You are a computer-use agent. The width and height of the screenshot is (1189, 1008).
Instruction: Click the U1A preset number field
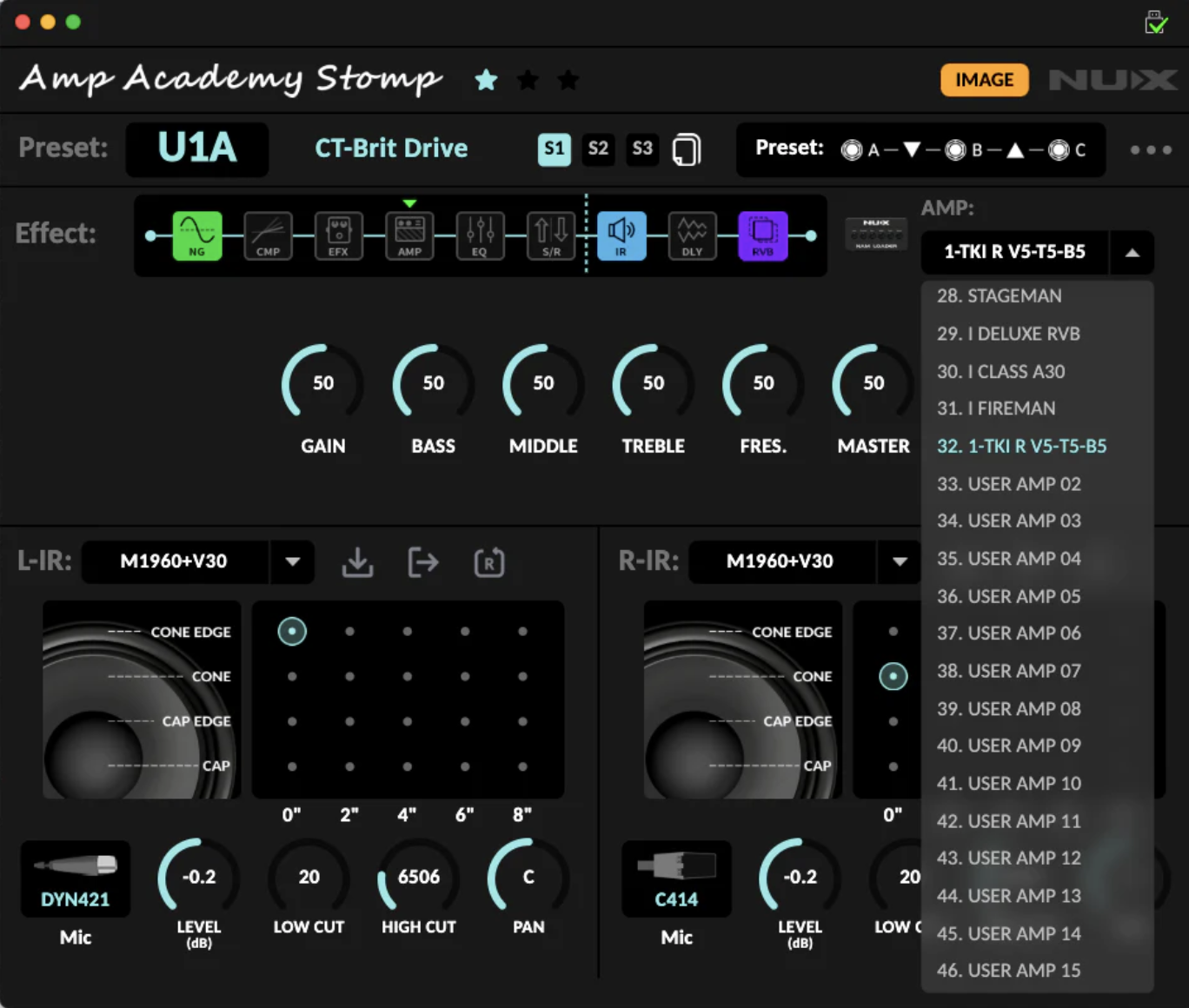click(197, 149)
